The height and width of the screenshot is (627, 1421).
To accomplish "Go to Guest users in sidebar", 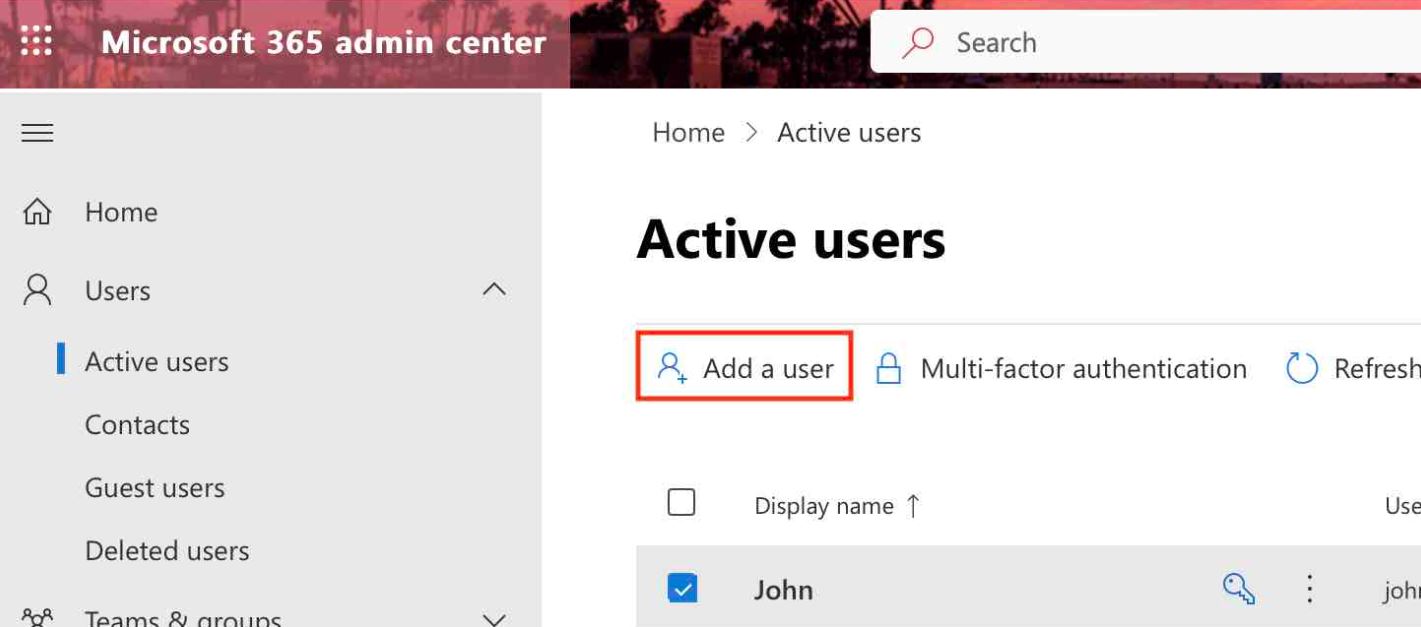I will click(x=155, y=488).
